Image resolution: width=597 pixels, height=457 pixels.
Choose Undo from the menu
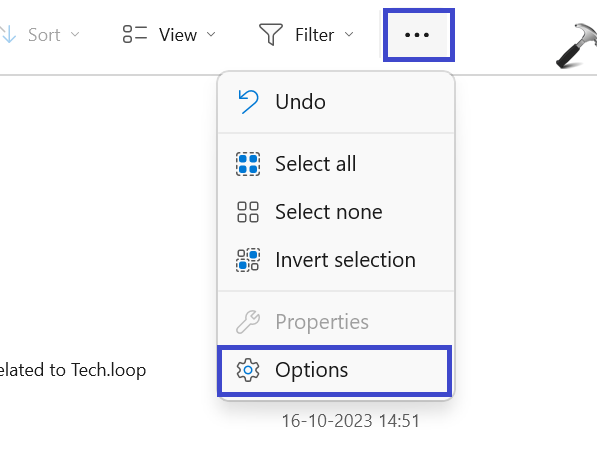336,102
